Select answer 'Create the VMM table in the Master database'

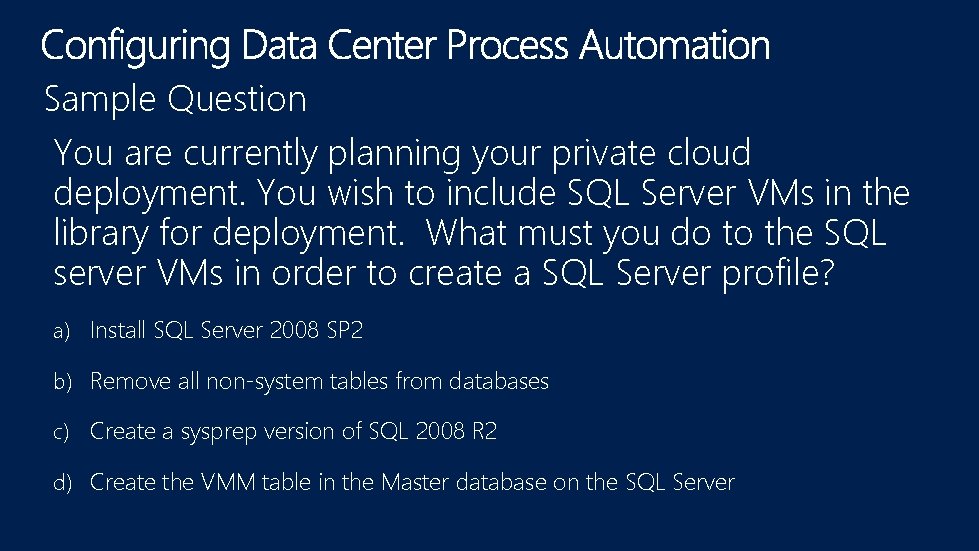(412, 482)
